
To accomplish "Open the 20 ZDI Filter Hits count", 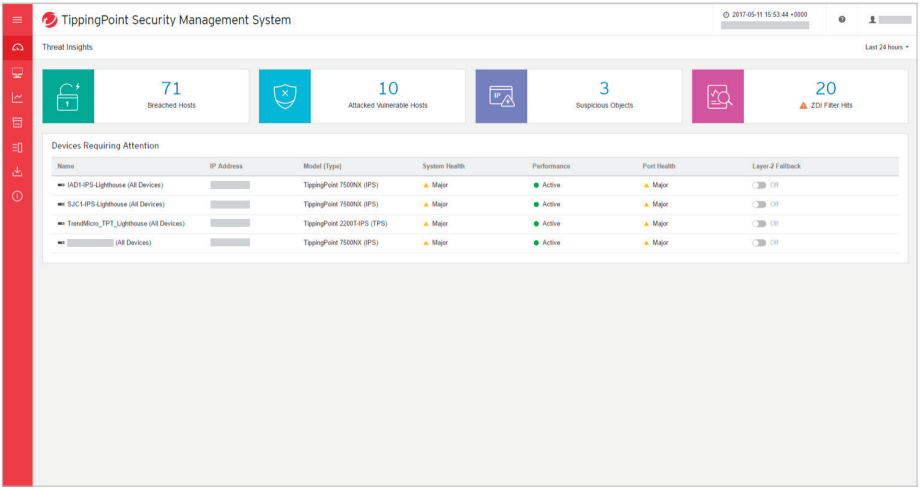I will coord(826,88).
